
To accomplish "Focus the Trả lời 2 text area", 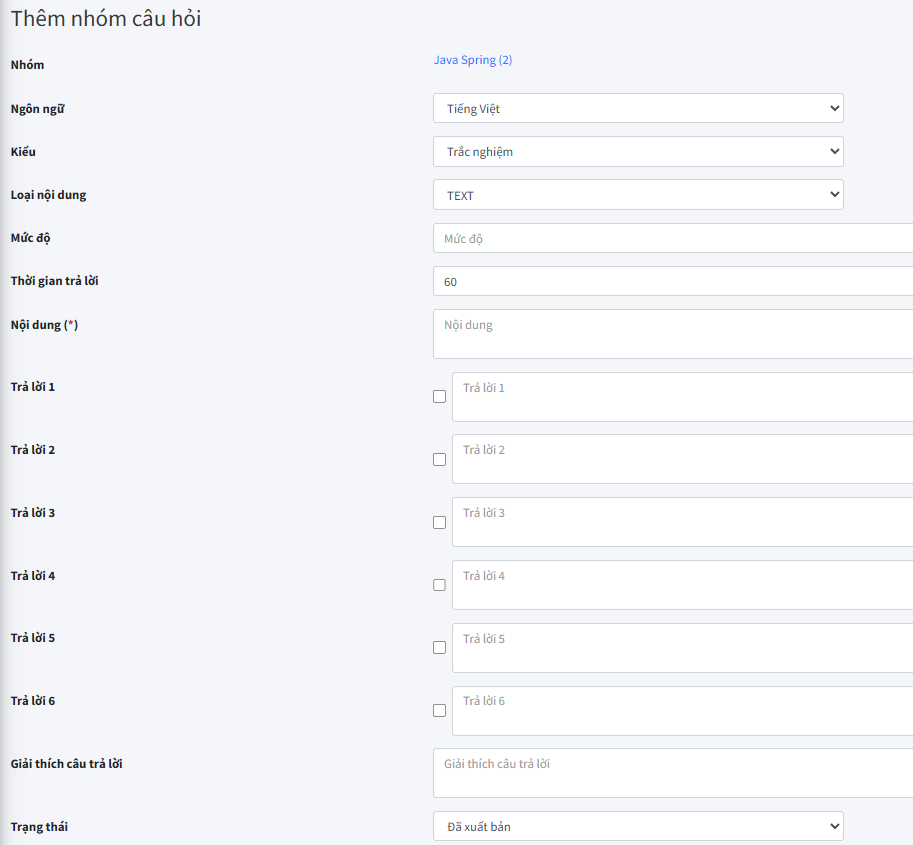I will 682,460.
